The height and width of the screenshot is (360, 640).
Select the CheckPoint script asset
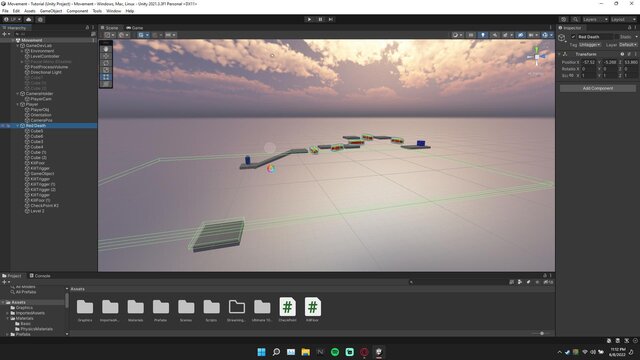(287, 310)
